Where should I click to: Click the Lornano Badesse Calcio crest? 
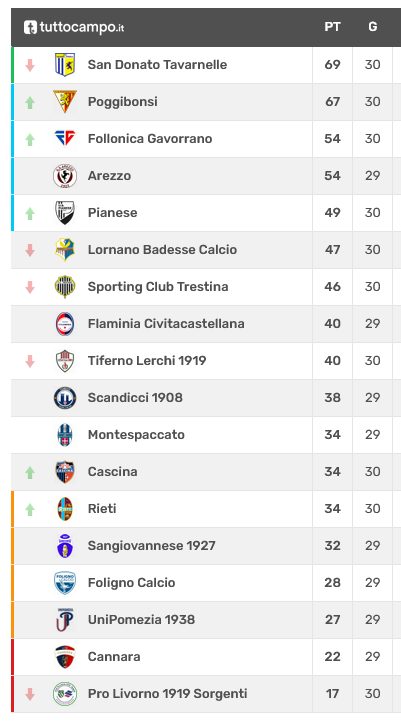point(65,249)
